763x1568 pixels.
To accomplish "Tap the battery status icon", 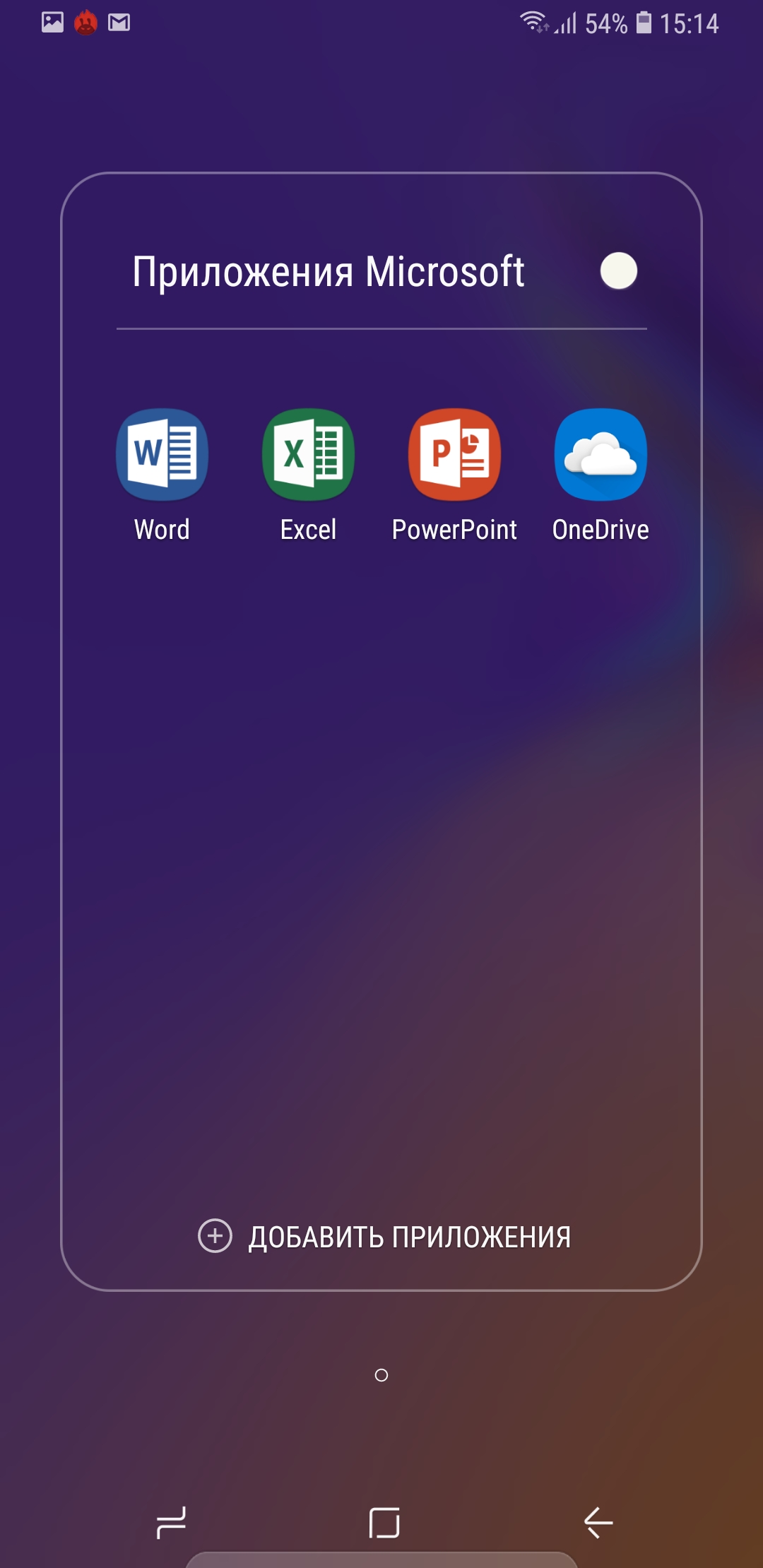I will [x=644, y=22].
